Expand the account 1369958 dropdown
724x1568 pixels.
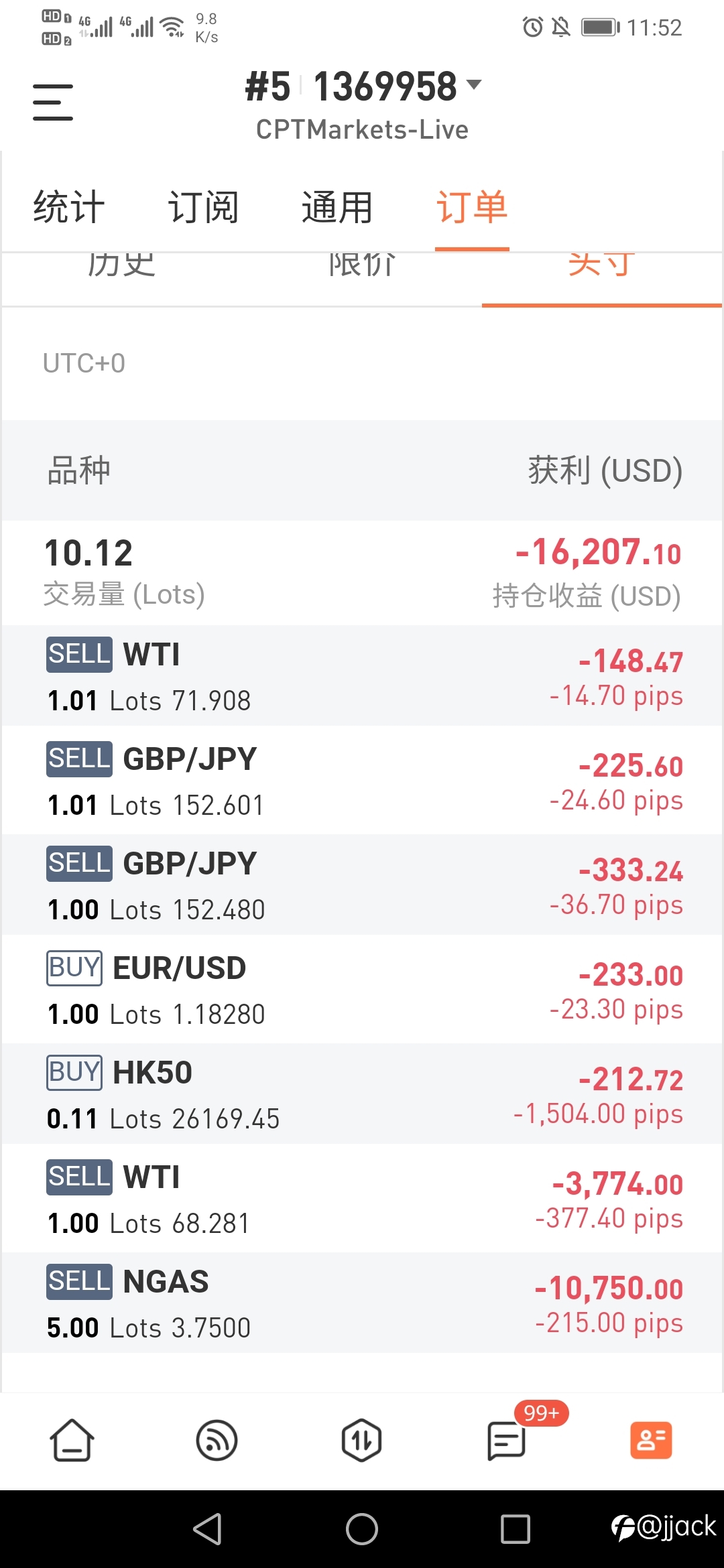pos(363,87)
